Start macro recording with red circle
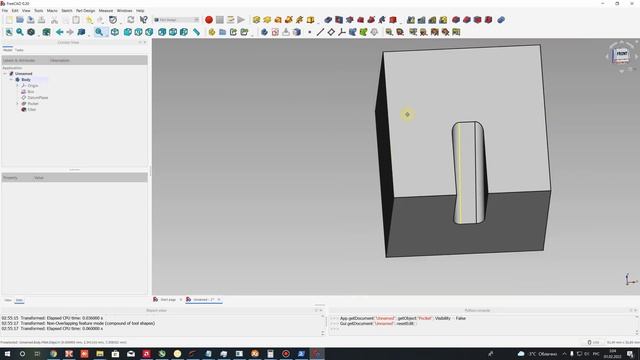Image resolution: width=640 pixels, height=360 pixels. coord(209,20)
